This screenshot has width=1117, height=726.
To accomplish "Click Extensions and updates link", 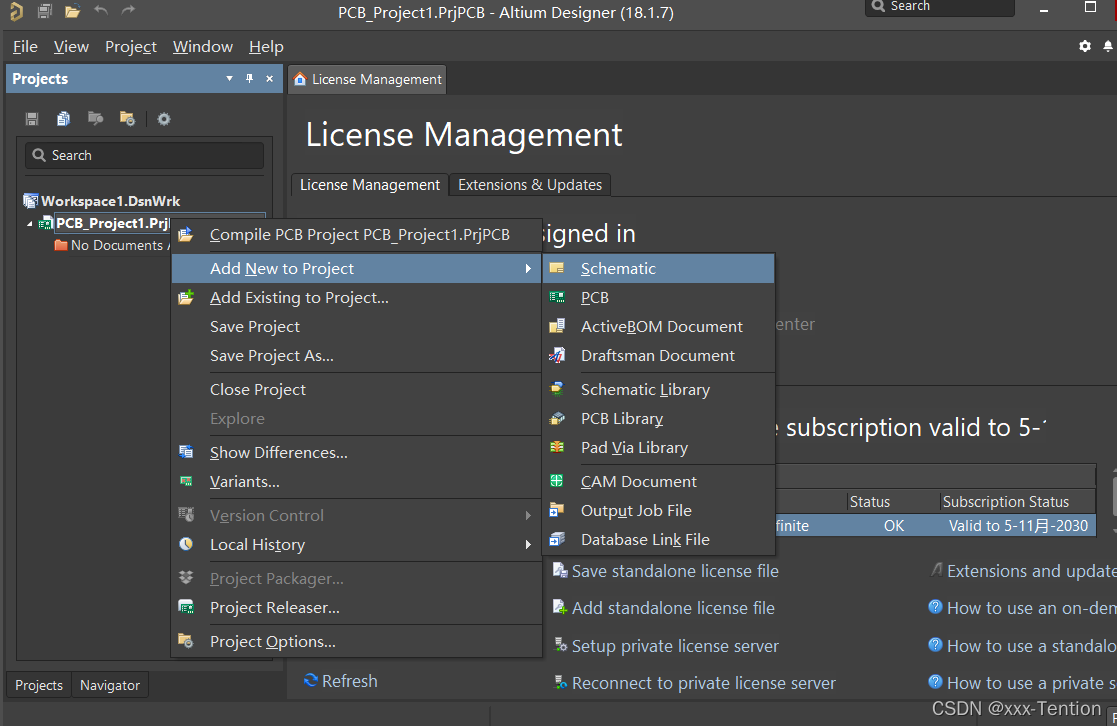I will [x=1024, y=571].
